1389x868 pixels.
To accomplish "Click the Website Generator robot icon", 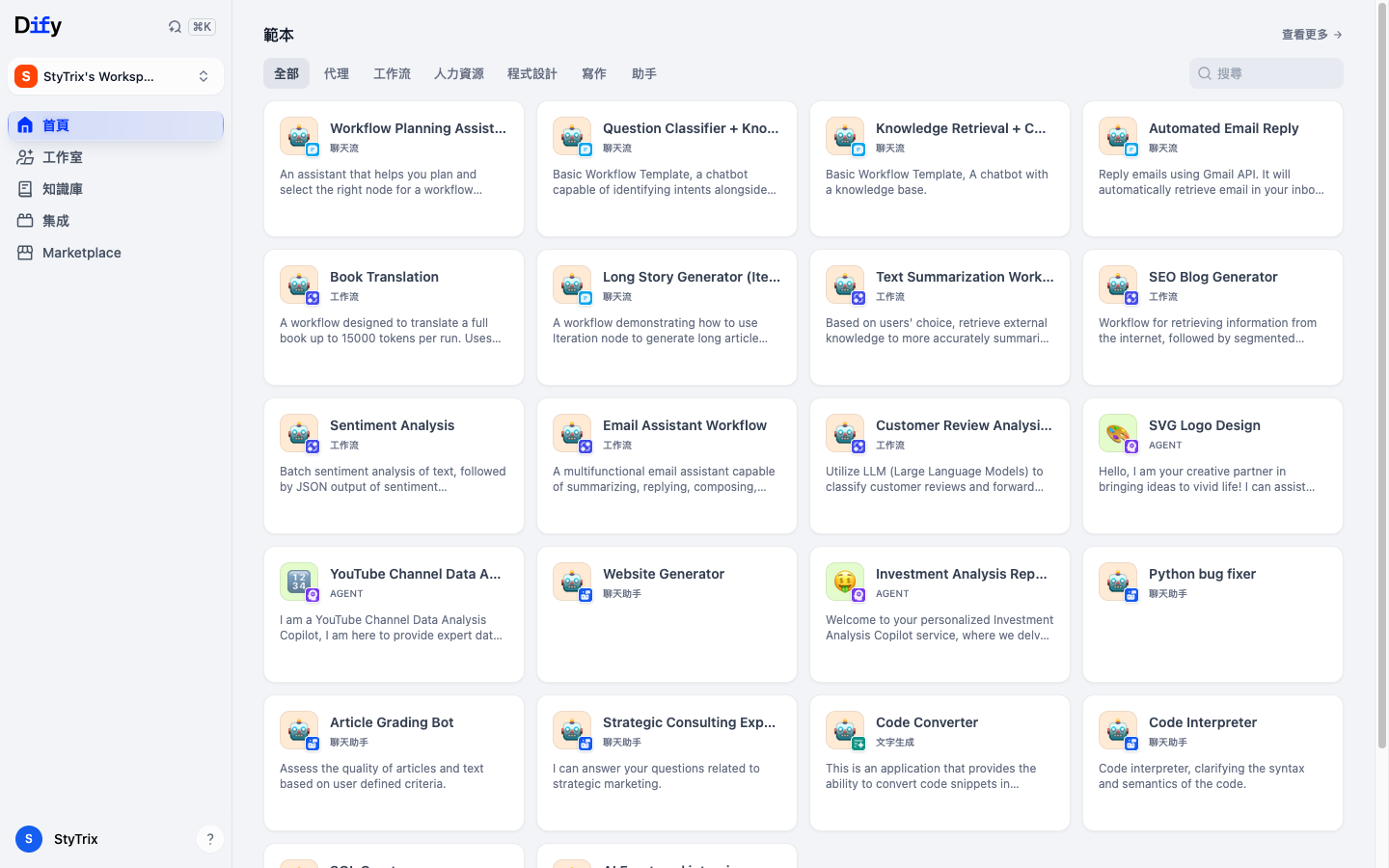I will point(572,583).
